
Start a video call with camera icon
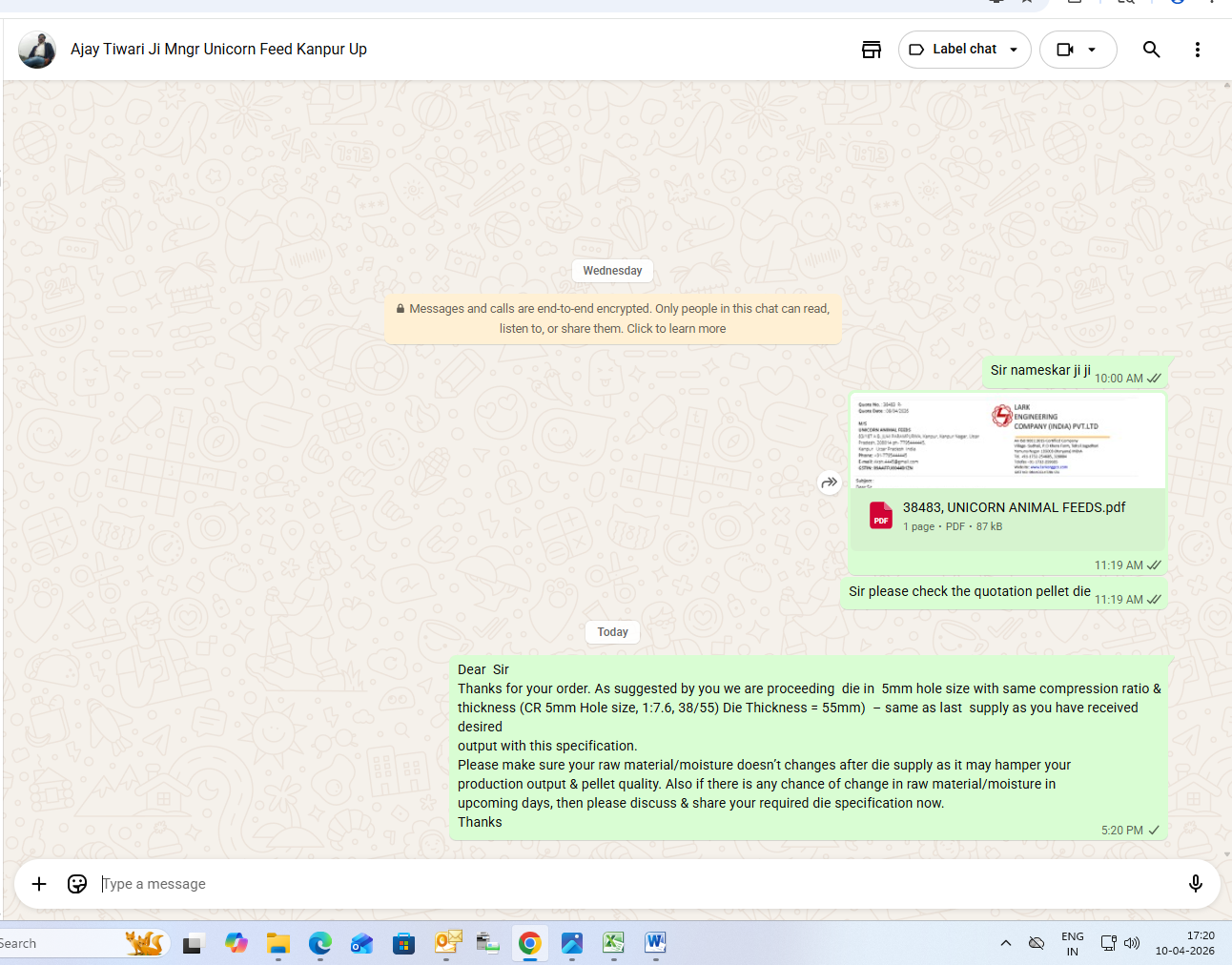(1065, 50)
